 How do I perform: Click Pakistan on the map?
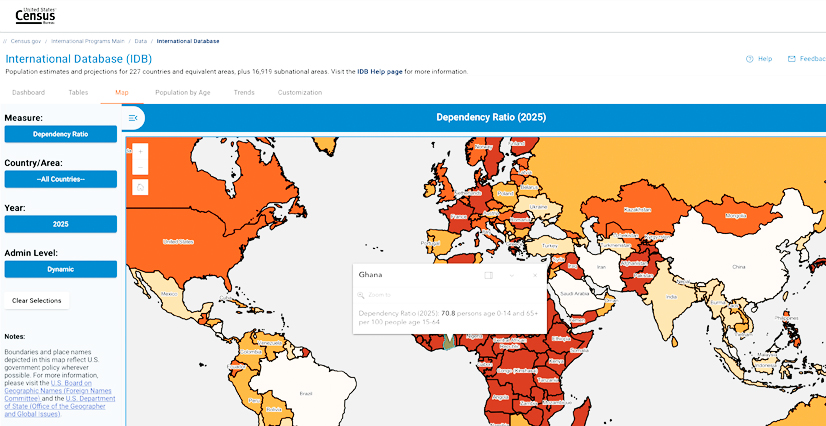[643, 275]
